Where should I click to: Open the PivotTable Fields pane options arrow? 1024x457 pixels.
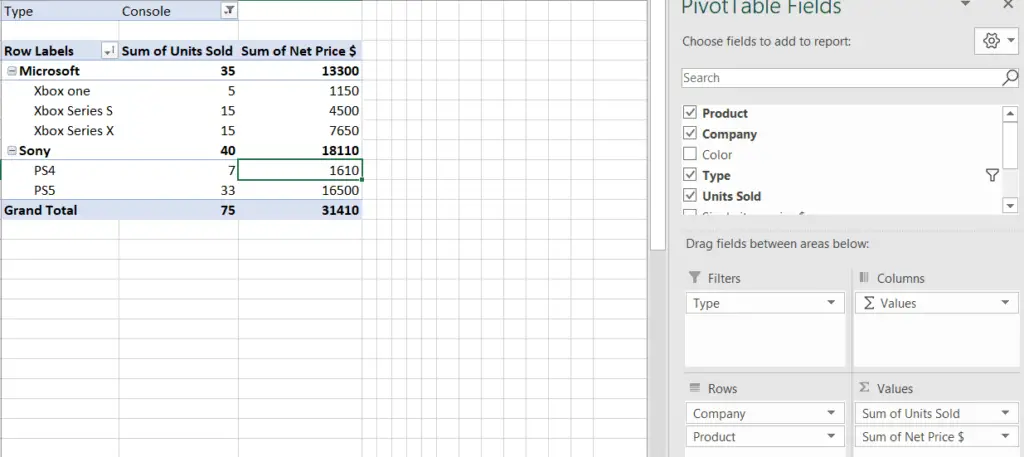click(965, 5)
